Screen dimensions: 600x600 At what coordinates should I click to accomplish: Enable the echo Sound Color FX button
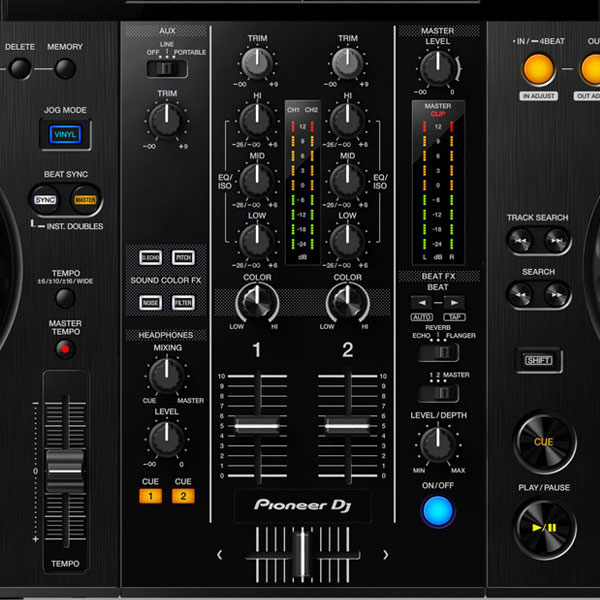click(150, 258)
